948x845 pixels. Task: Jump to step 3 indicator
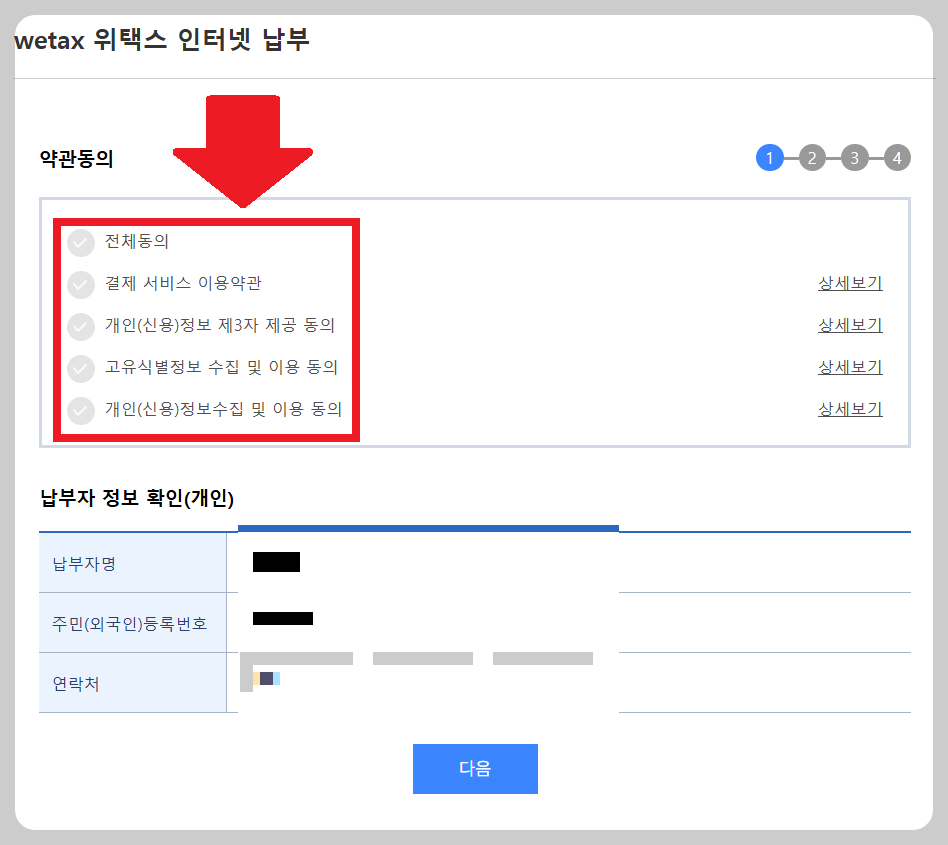click(x=855, y=157)
